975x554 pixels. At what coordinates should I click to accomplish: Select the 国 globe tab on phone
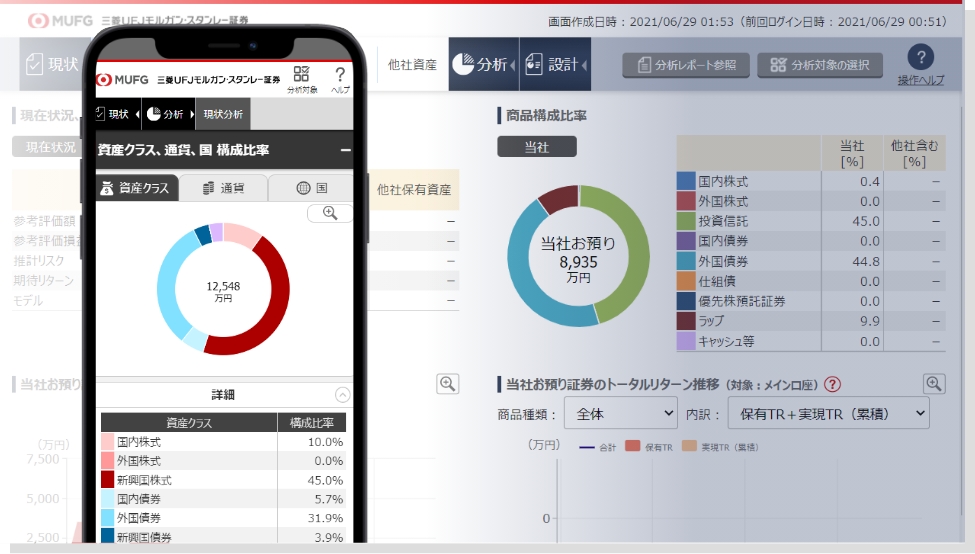(312, 188)
